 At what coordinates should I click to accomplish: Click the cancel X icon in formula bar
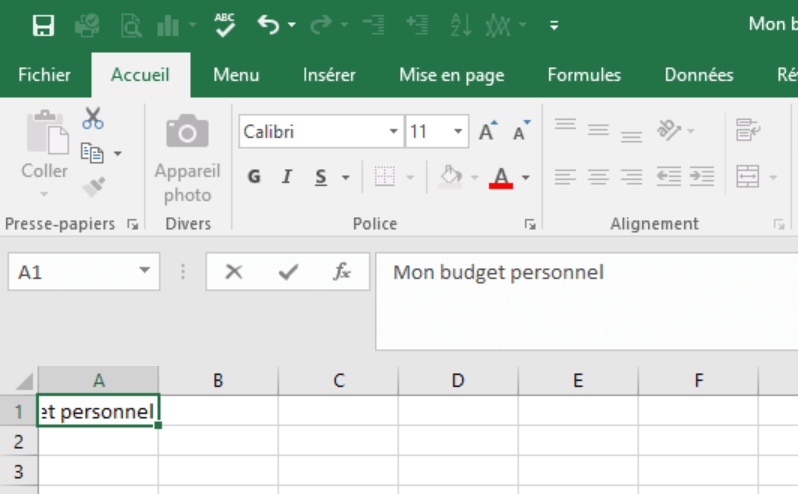(234, 272)
